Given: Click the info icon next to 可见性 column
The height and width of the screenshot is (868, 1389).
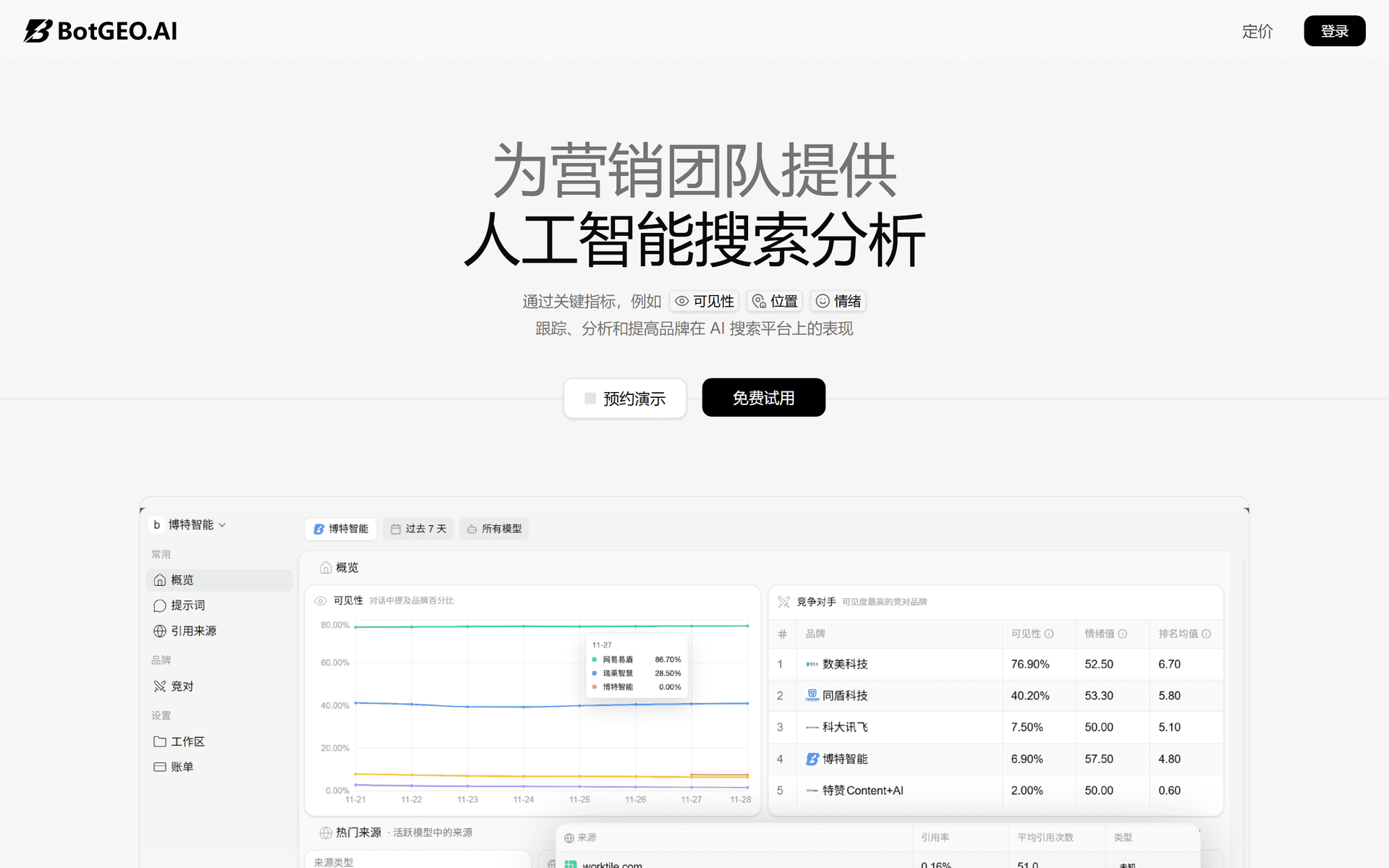Looking at the screenshot, I should pyautogui.click(x=1049, y=634).
